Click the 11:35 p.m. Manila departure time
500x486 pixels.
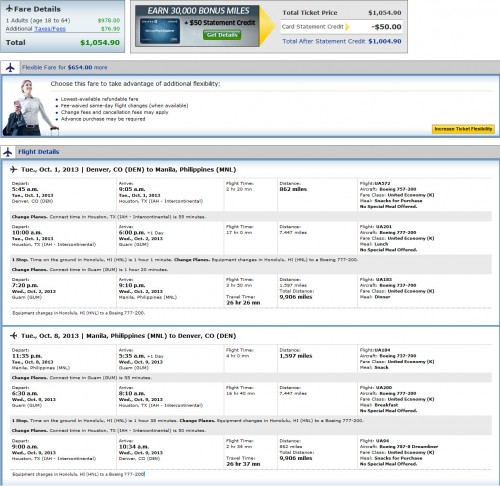(27, 356)
